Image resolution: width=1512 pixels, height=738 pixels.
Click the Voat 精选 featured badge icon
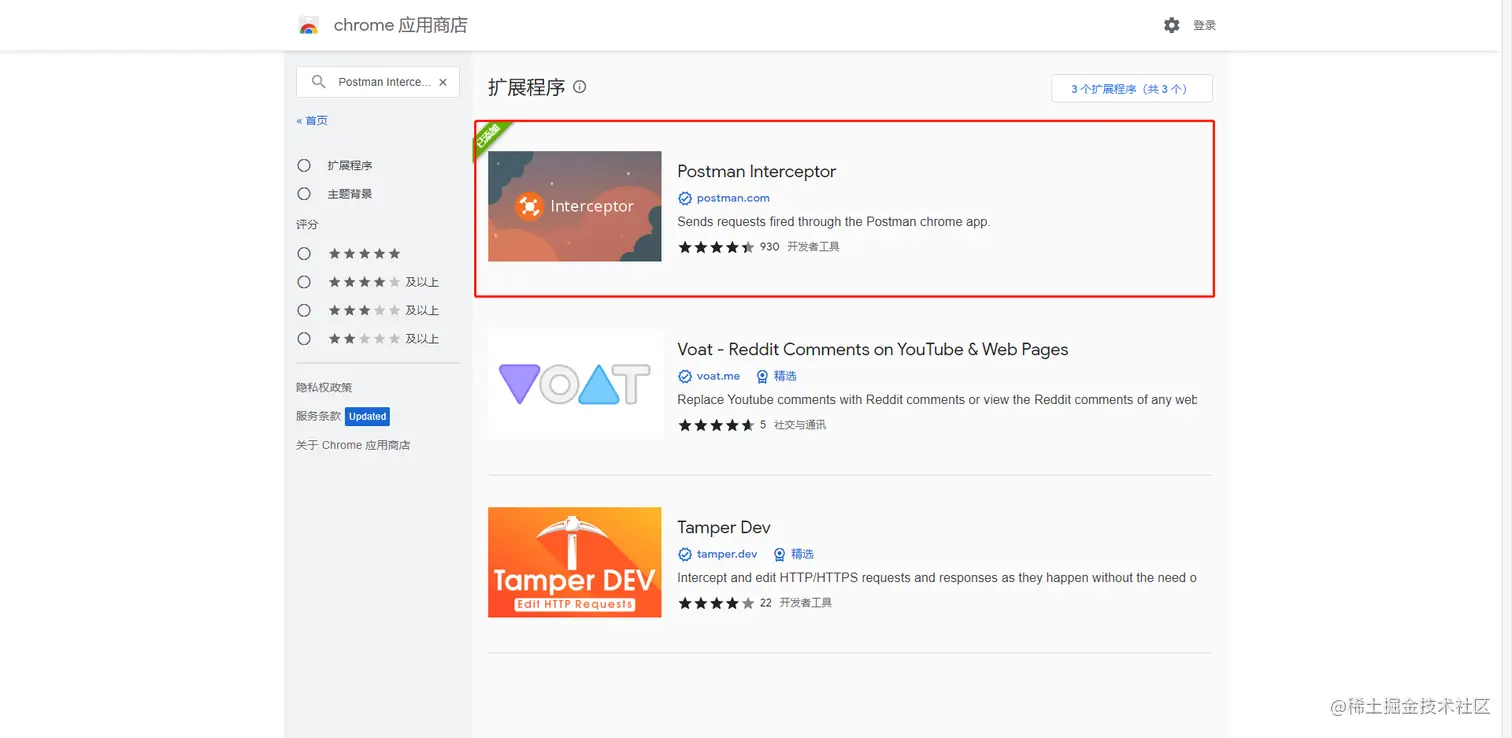click(x=763, y=376)
